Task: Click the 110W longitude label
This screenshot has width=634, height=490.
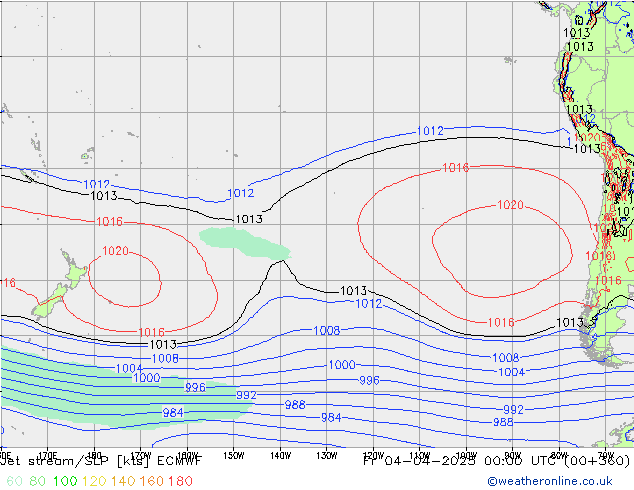Action: click(420, 455)
